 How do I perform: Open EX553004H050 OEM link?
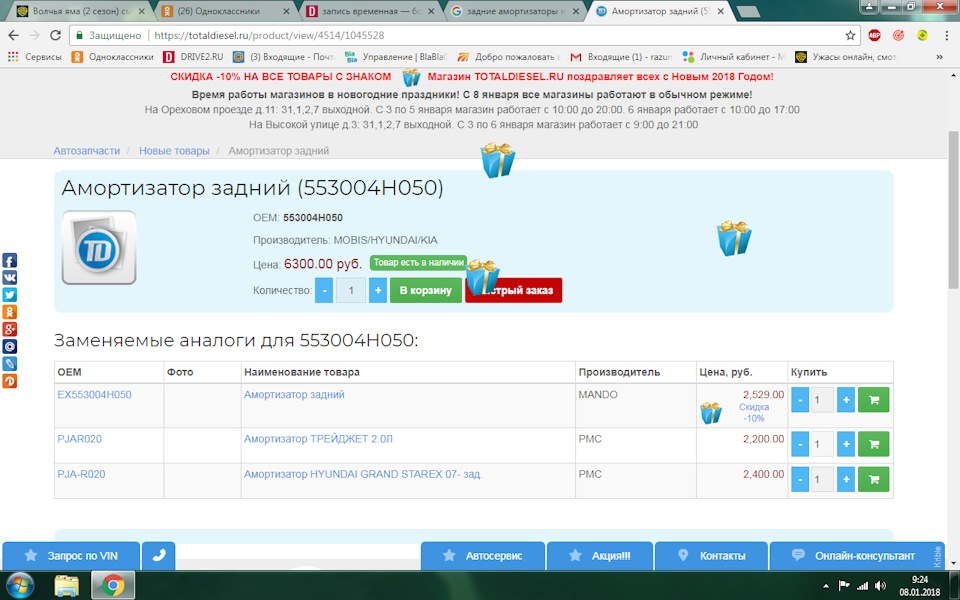[x=94, y=395]
